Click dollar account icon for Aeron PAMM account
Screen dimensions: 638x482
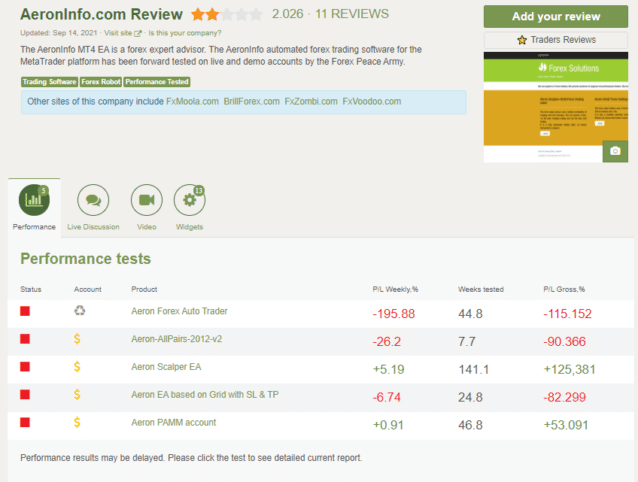(77, 422)
